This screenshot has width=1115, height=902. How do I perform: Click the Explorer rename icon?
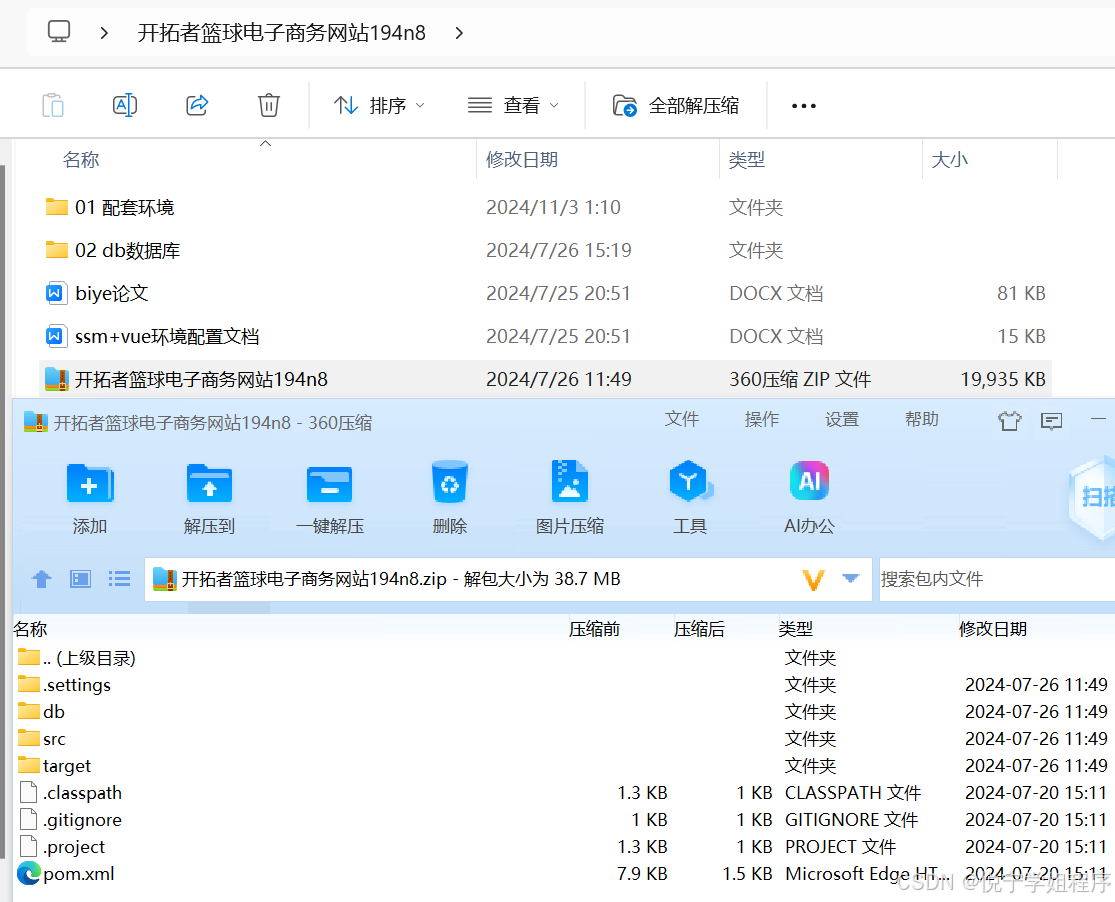[x=125, y=105]
